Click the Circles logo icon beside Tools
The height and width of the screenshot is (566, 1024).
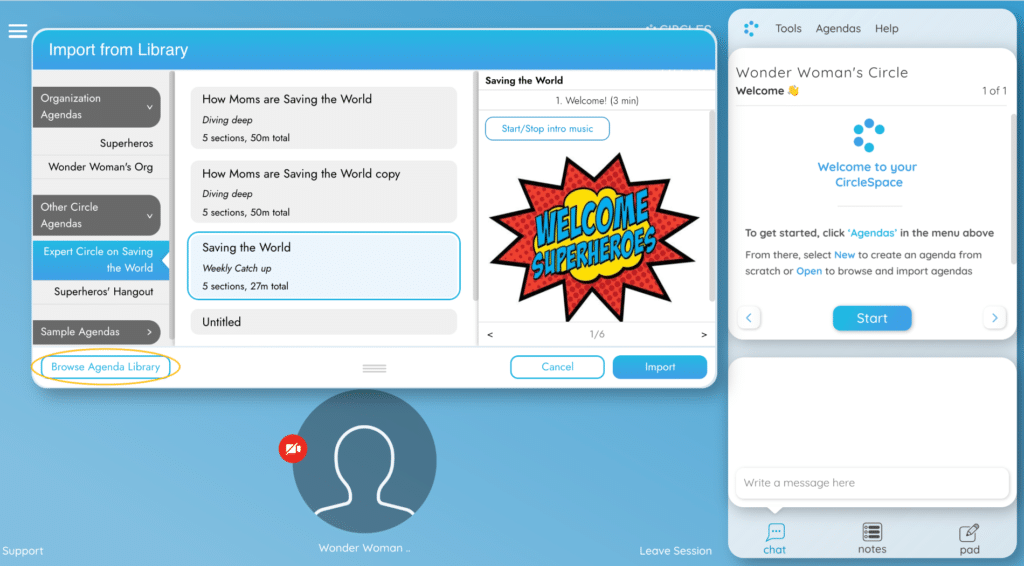(751, 29)
